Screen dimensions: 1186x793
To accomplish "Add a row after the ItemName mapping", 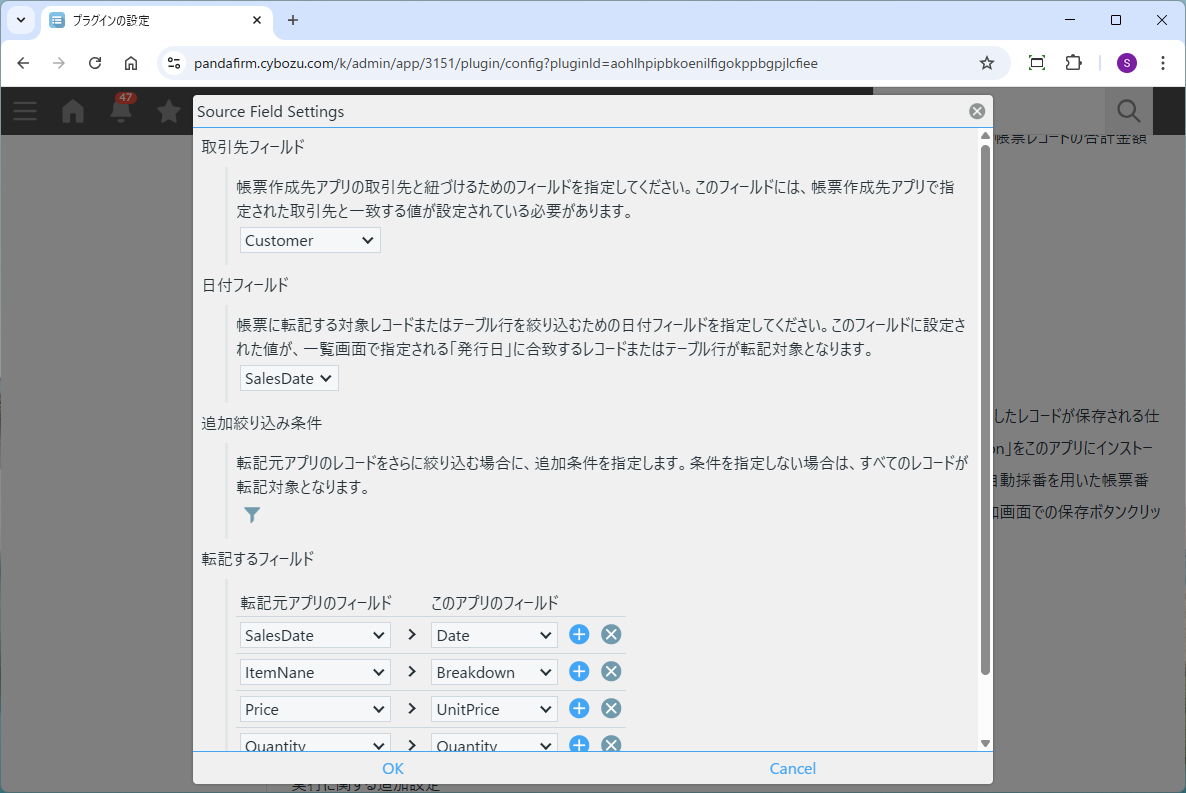I will coord(579,671).
